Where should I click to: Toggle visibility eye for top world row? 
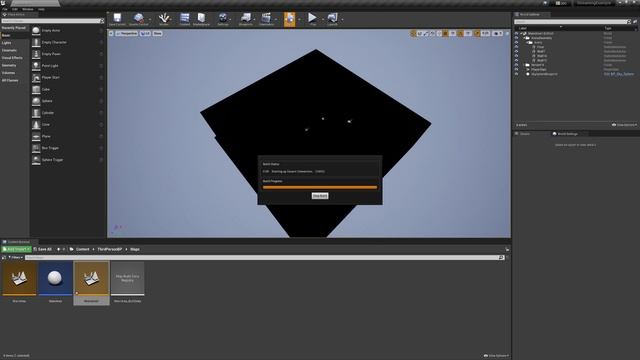coord(516,33)
